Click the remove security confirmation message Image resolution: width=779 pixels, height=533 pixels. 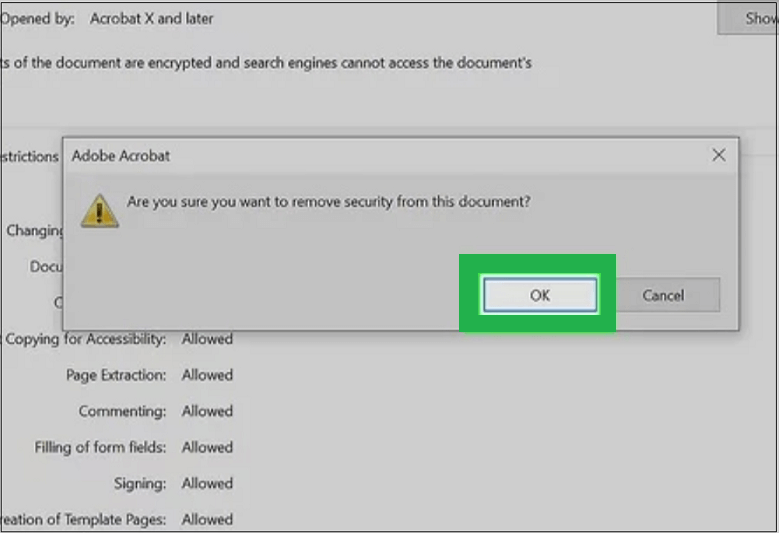(328, 202)
